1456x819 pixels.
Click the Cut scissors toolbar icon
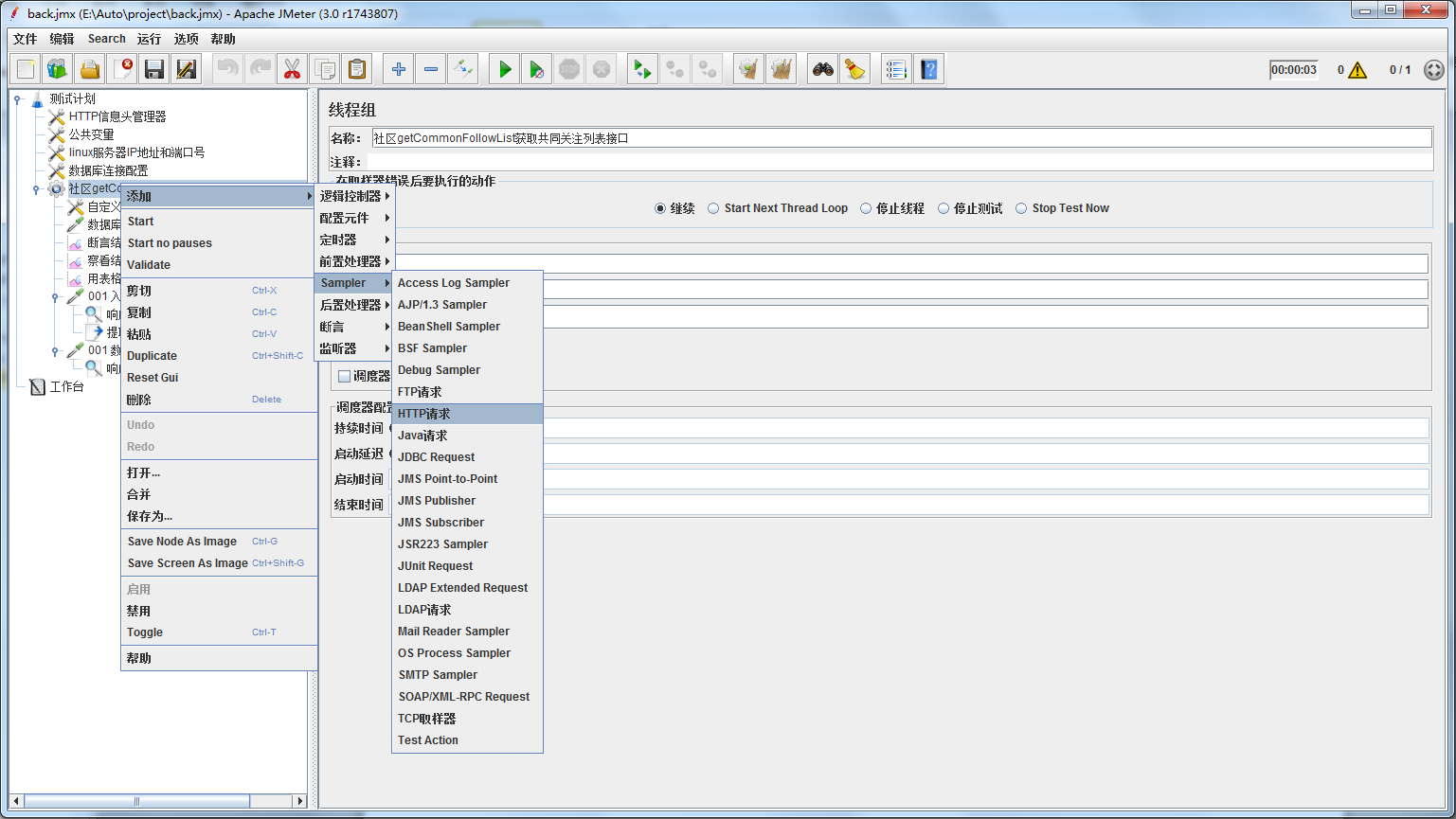click(292, 69)
